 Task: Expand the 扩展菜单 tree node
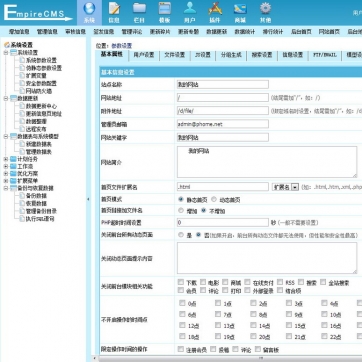pyautogui.click(x=6, y=181)
